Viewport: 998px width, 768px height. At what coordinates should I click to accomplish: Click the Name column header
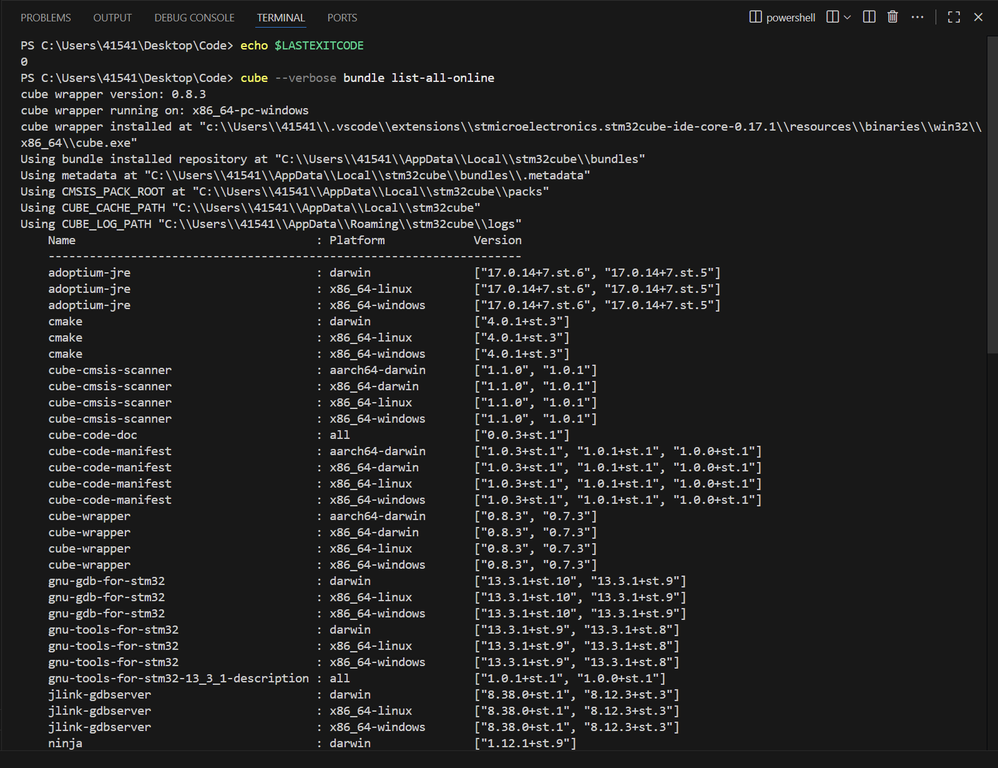pos(62,241)
